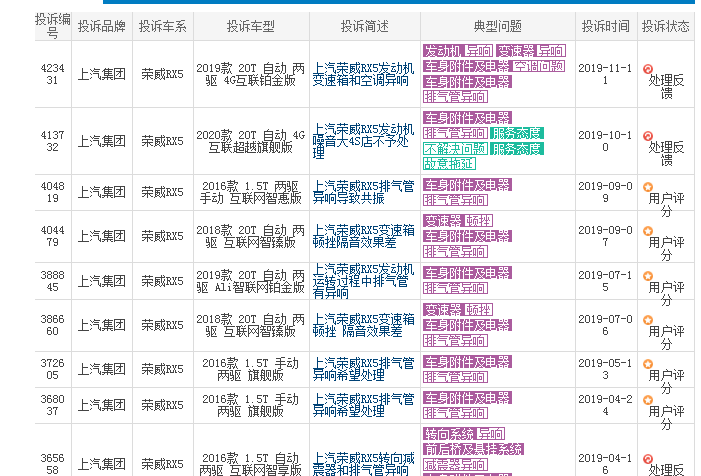Viewport: 701px width, 476px height.
Task: Open complaint link 上汽荣威RX5发动机变速箱和空调异响
Action: [x=363, y=74]
